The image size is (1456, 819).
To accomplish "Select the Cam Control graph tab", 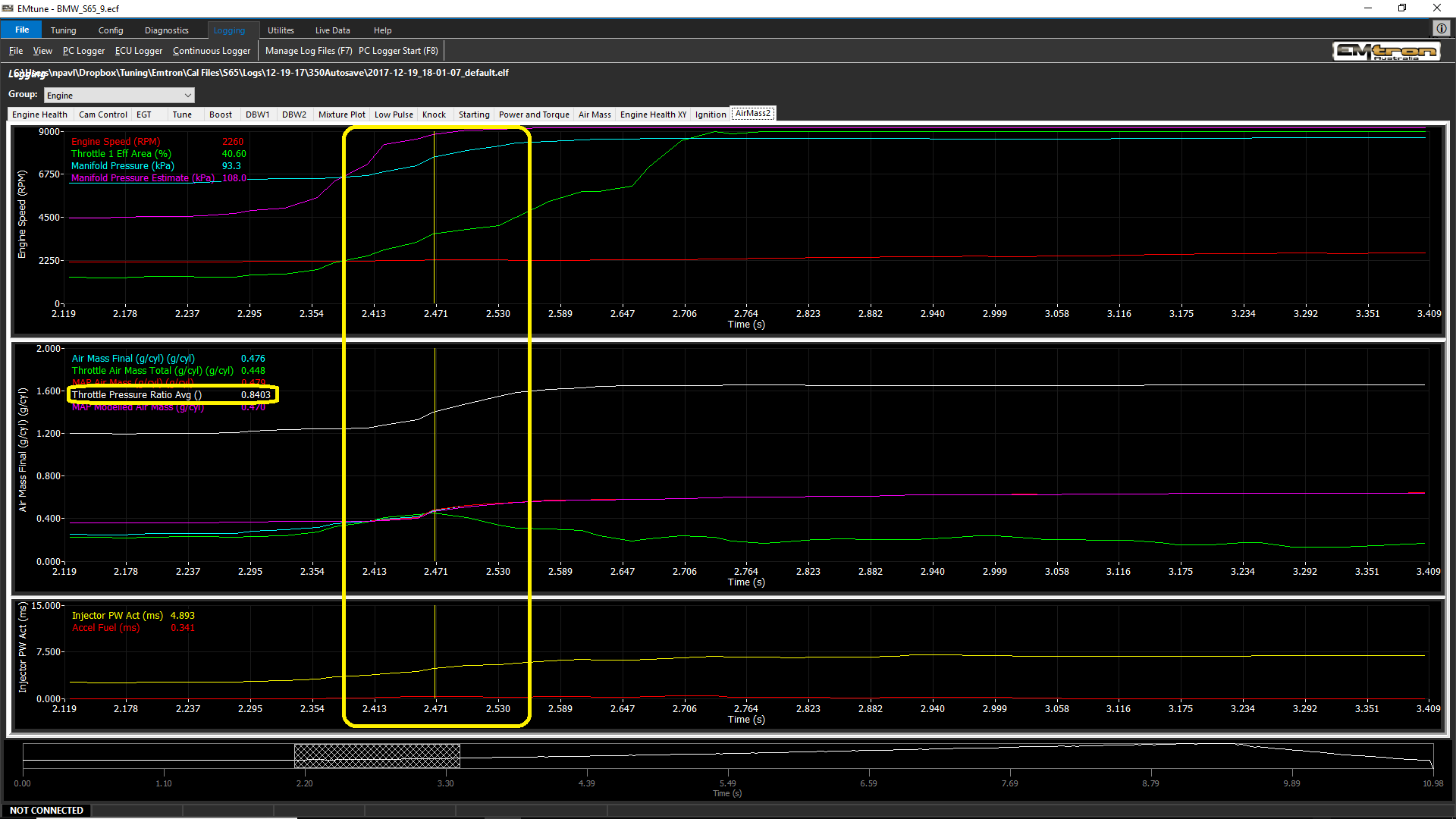I will pos(103,115).
